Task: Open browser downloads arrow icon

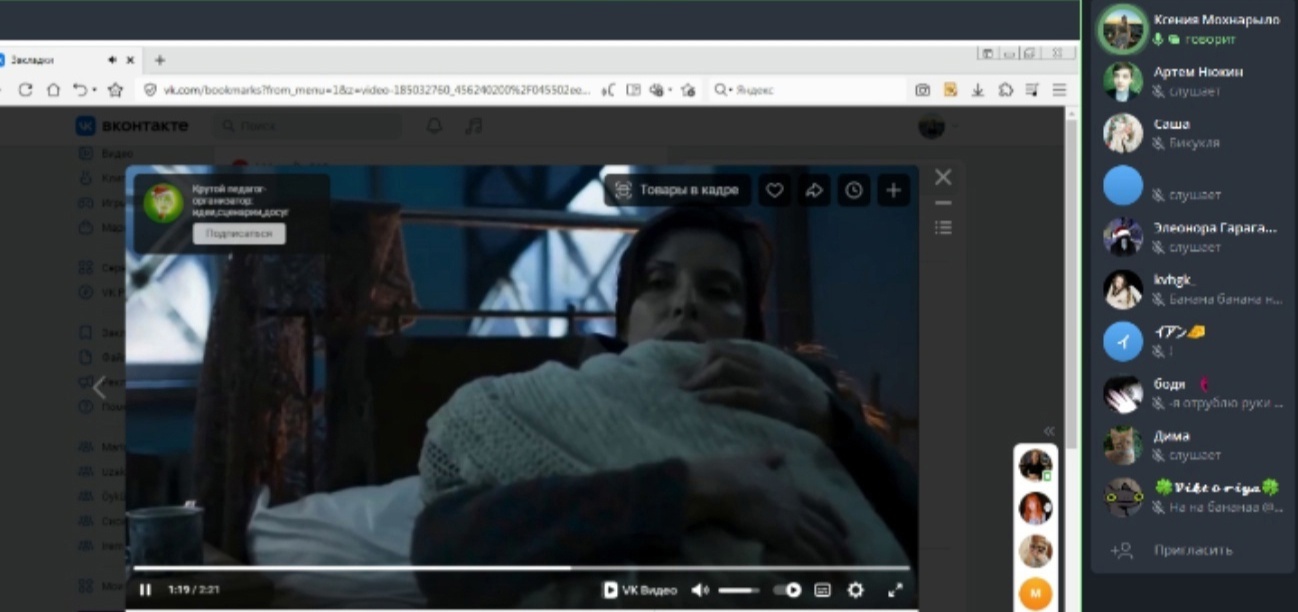Action: (978, 90)
